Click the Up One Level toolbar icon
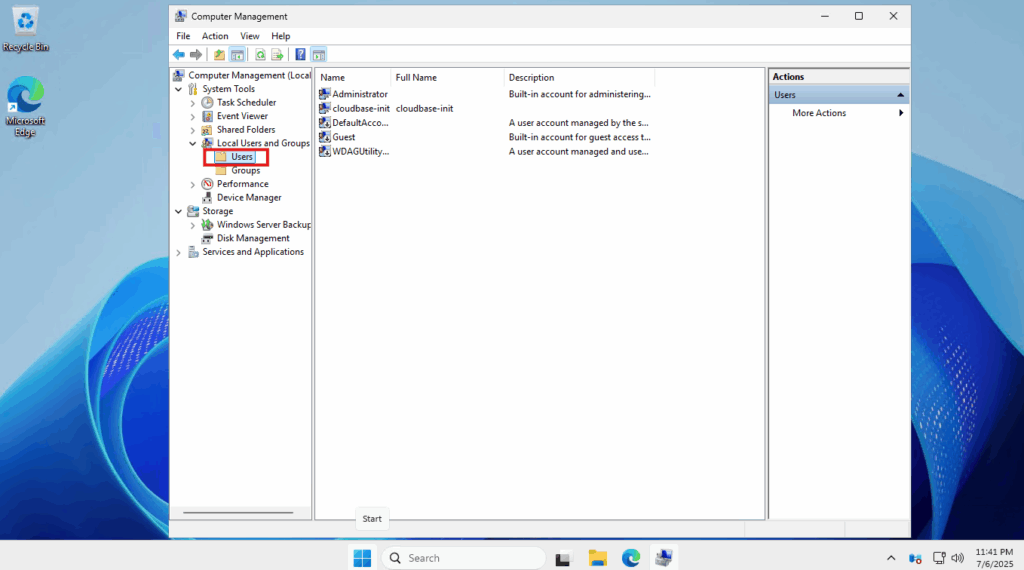Viewport: 1024px width, 570px height. (x=219, y=55)
